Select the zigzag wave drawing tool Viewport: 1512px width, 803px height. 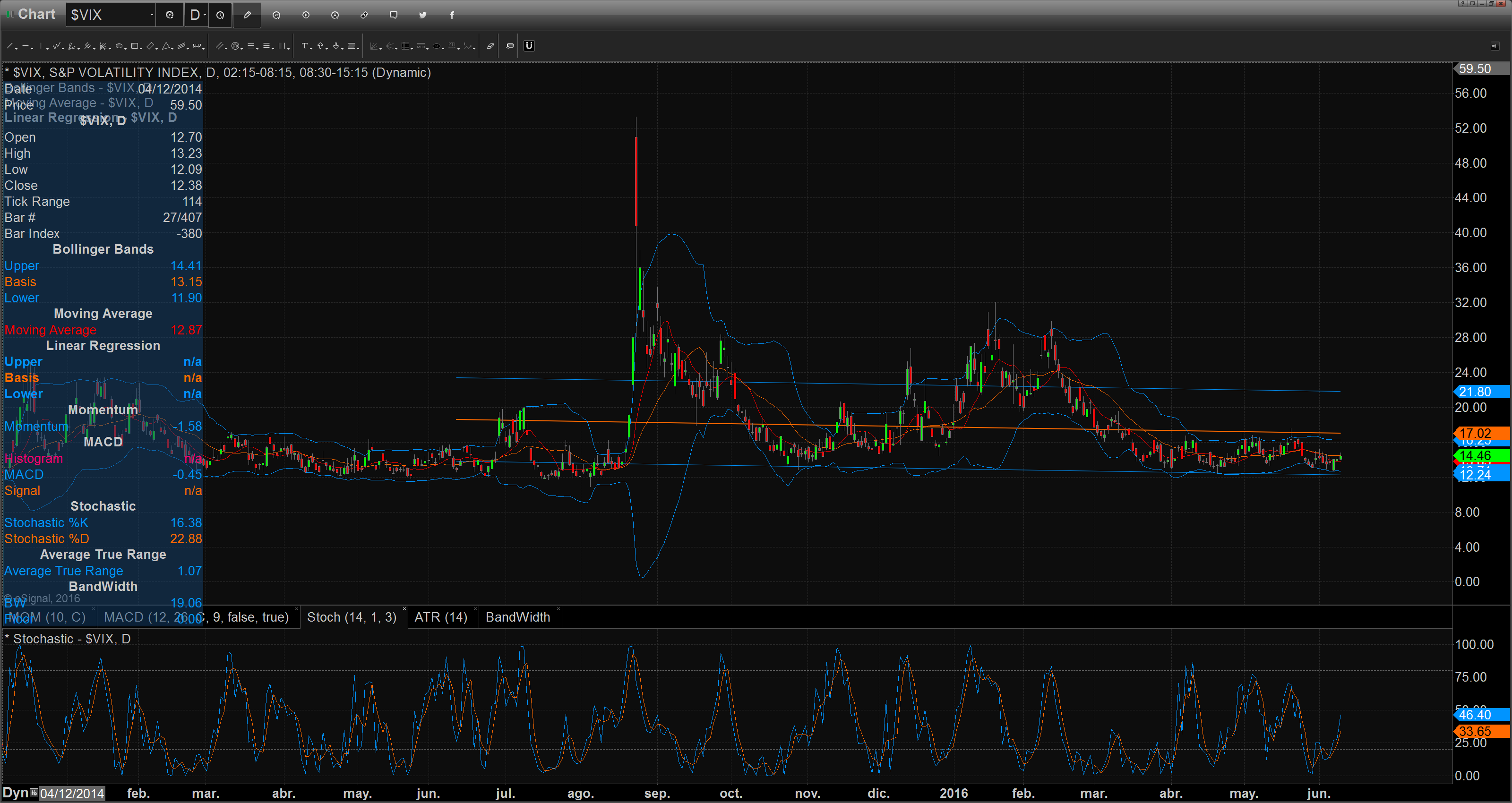tap(56, 46)
